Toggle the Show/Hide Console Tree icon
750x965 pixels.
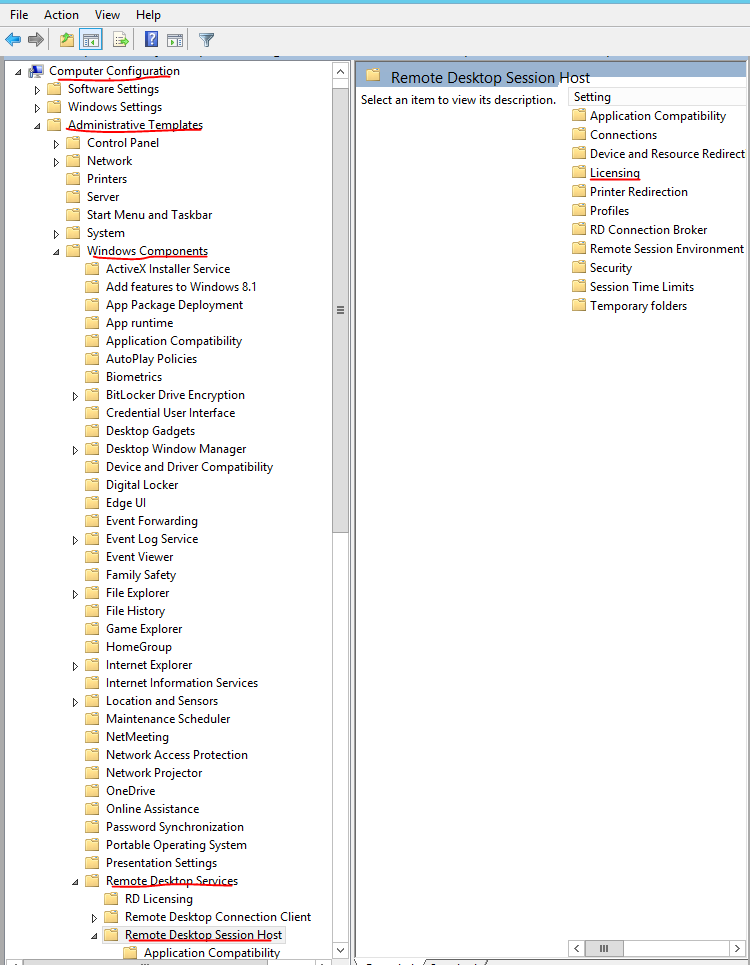91,41
